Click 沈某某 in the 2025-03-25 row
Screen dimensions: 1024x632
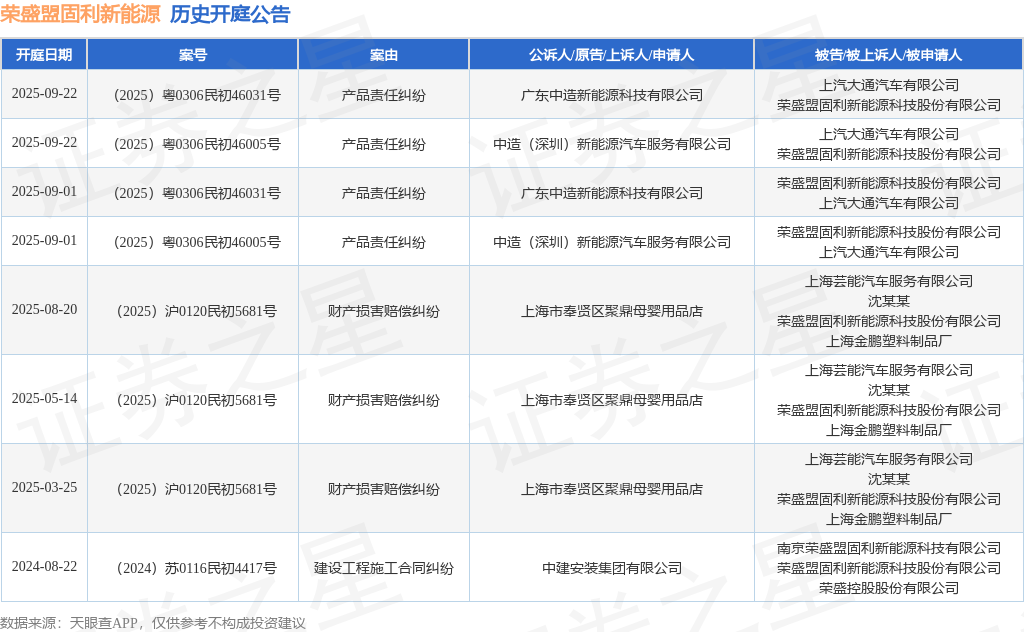[x=888, y=479]
